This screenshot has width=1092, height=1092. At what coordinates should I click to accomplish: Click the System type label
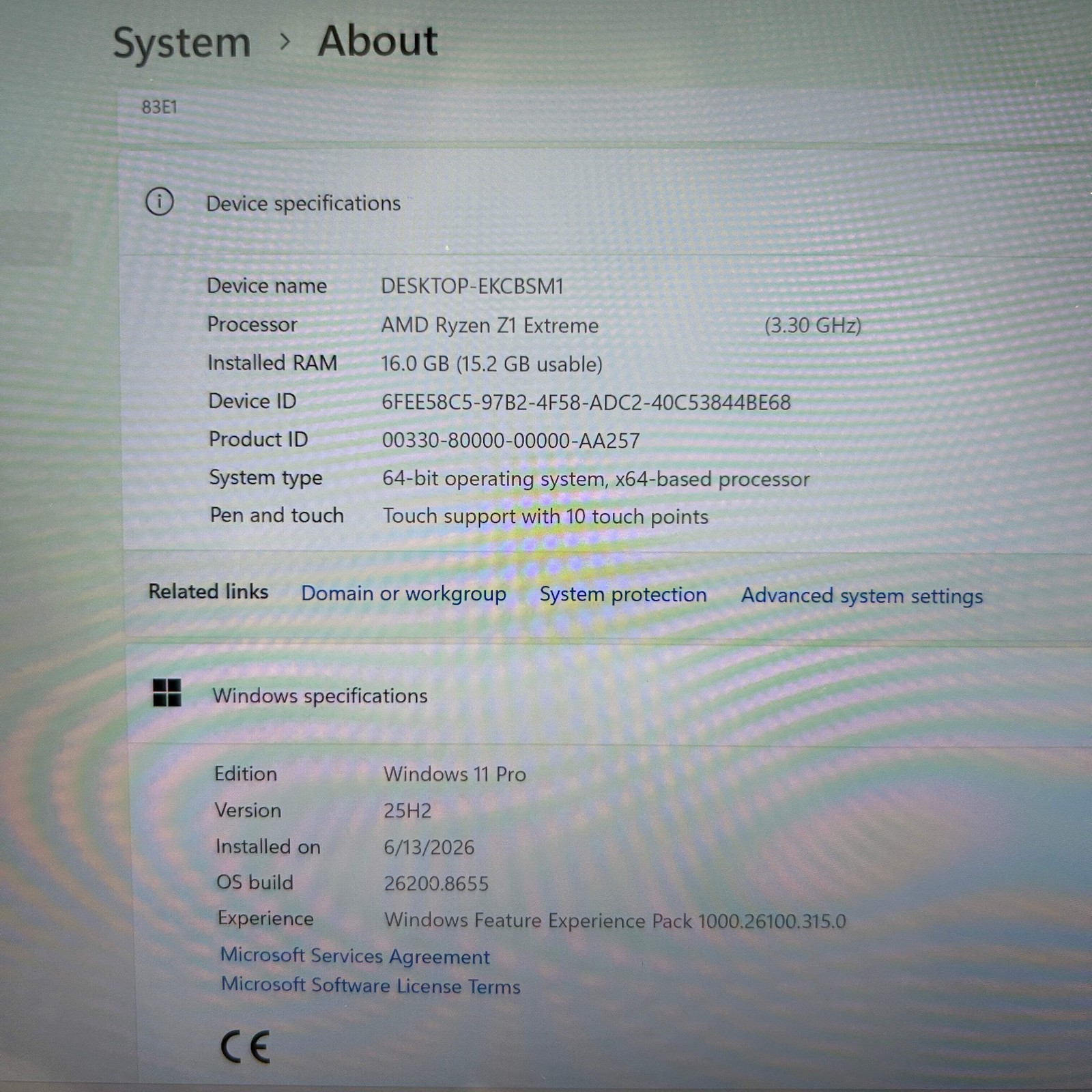[265, 478]
